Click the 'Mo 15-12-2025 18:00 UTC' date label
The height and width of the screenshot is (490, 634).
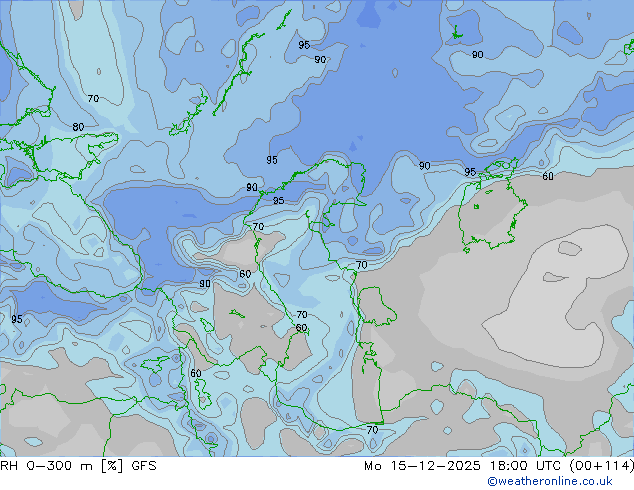463,466
